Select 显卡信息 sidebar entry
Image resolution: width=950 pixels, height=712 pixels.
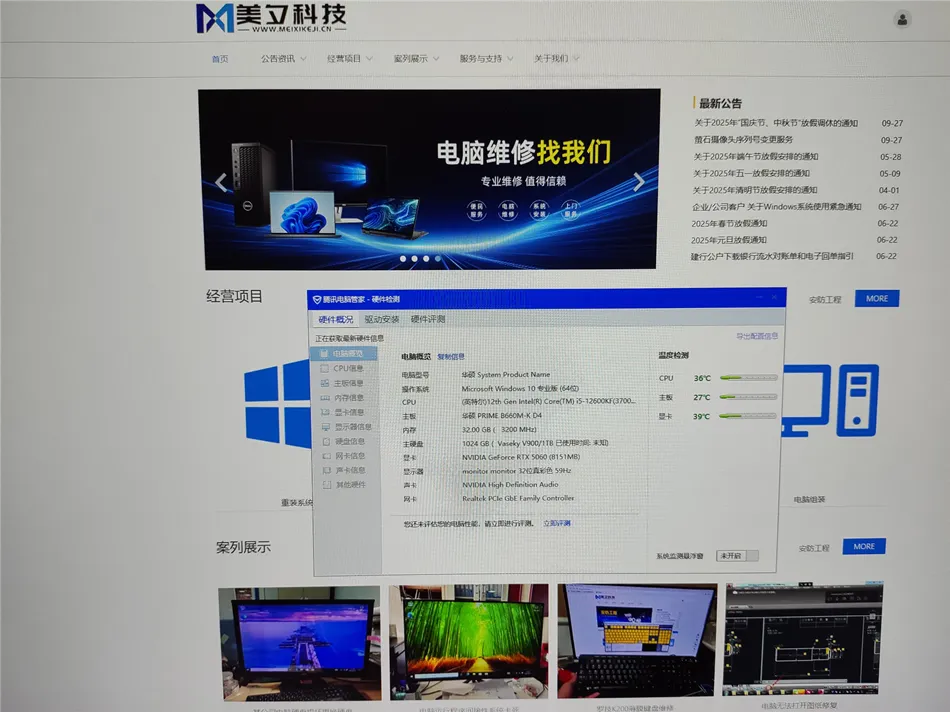coord(347,412)
